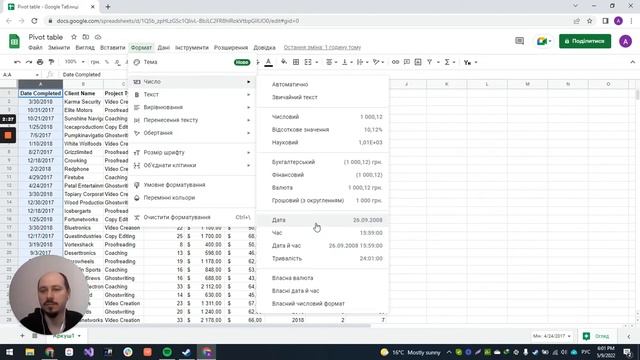This screenshot has height=360, width=640.
Task: Collapse the toolbar with the up chevron
Action: (x=632, y=62)
